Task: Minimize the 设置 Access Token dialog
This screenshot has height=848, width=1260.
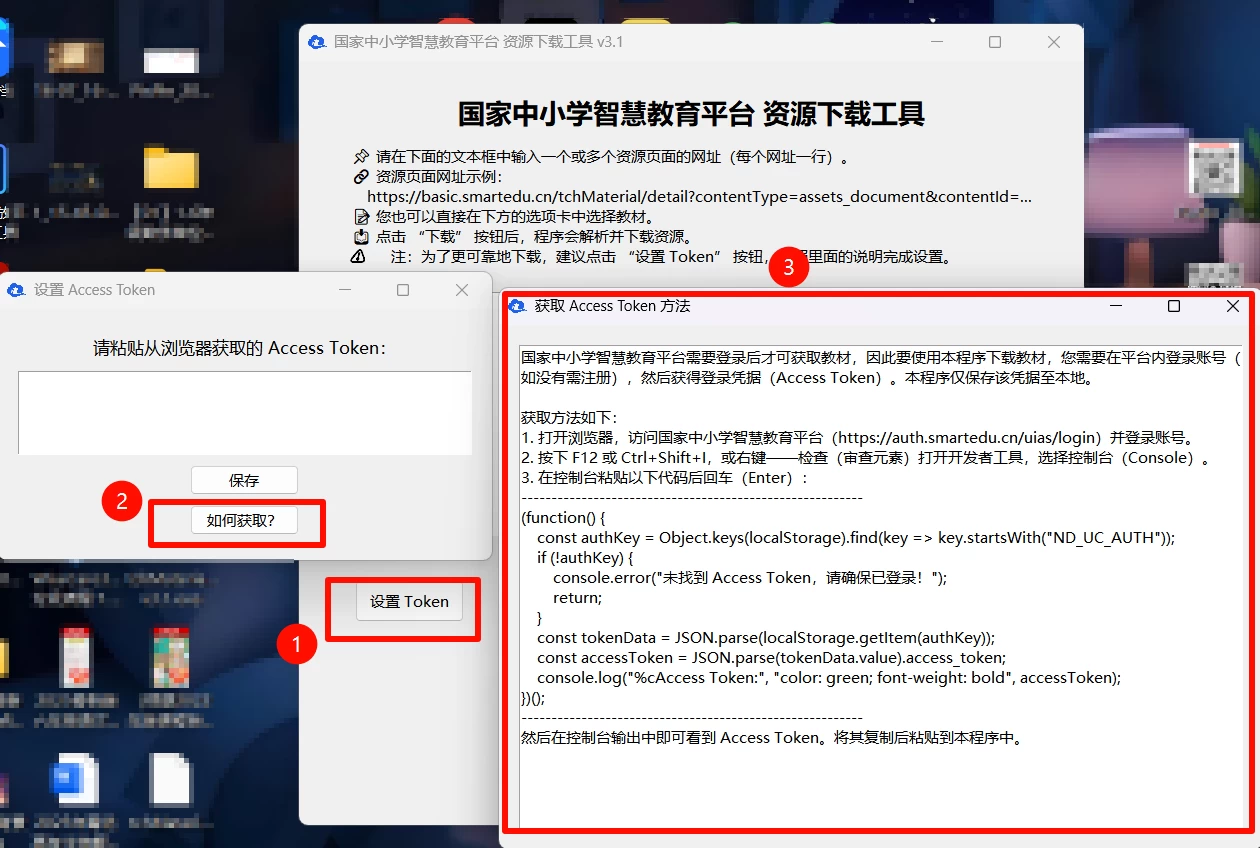Action: (344, 290)
